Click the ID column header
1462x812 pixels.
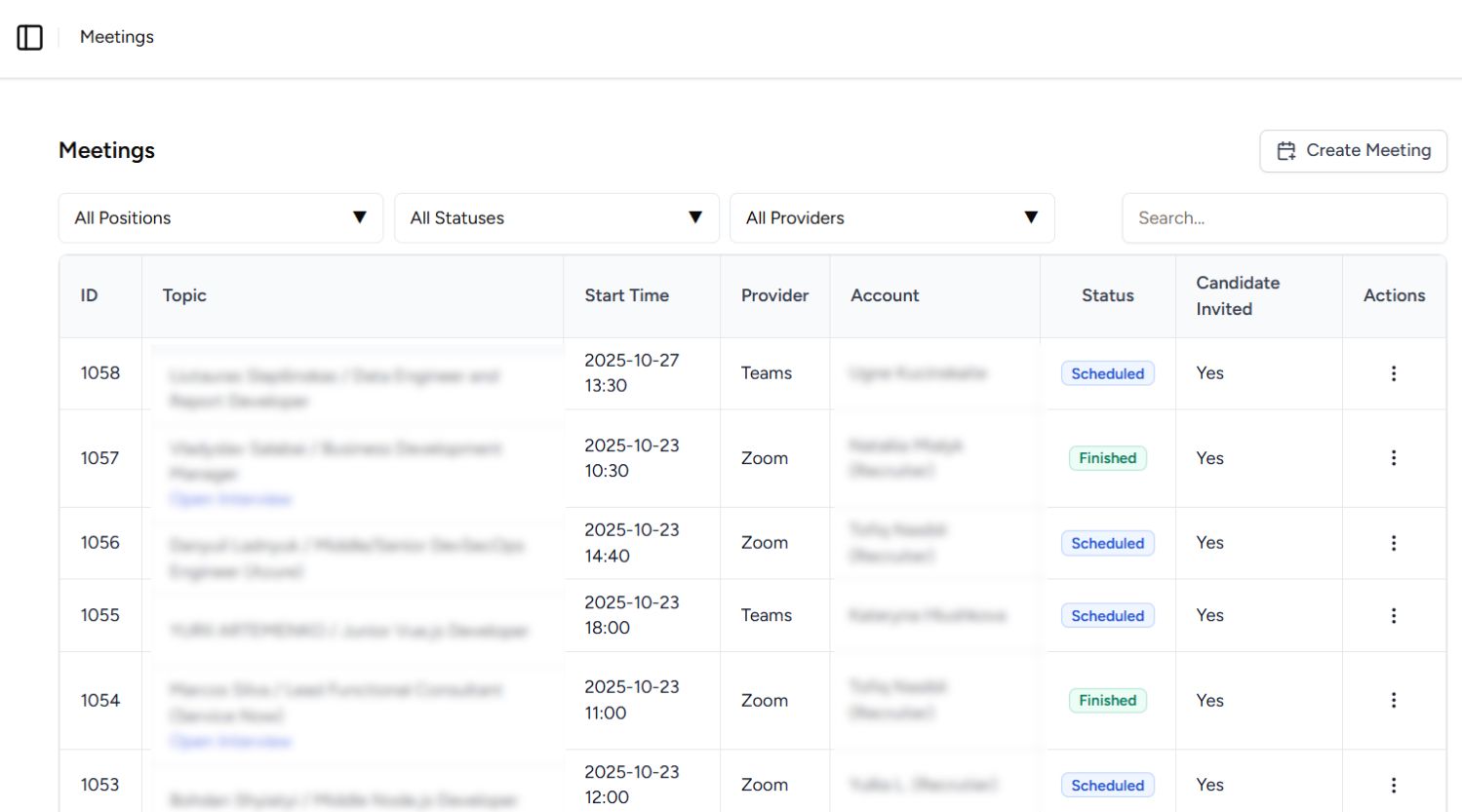89,295
